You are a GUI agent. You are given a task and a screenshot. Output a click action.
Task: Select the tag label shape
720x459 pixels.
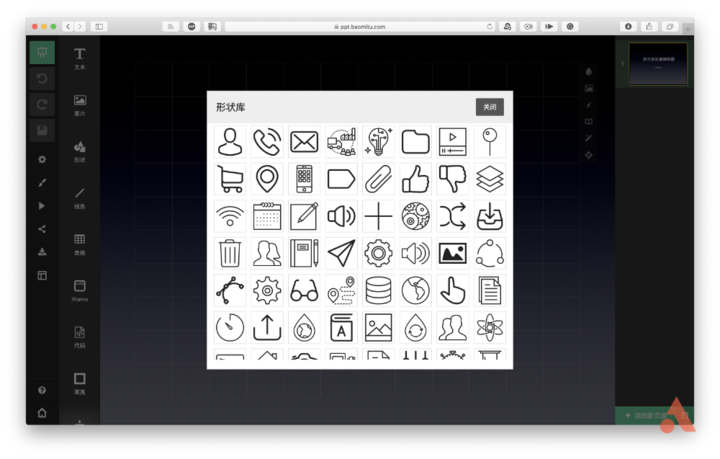[x=341, y=179]
